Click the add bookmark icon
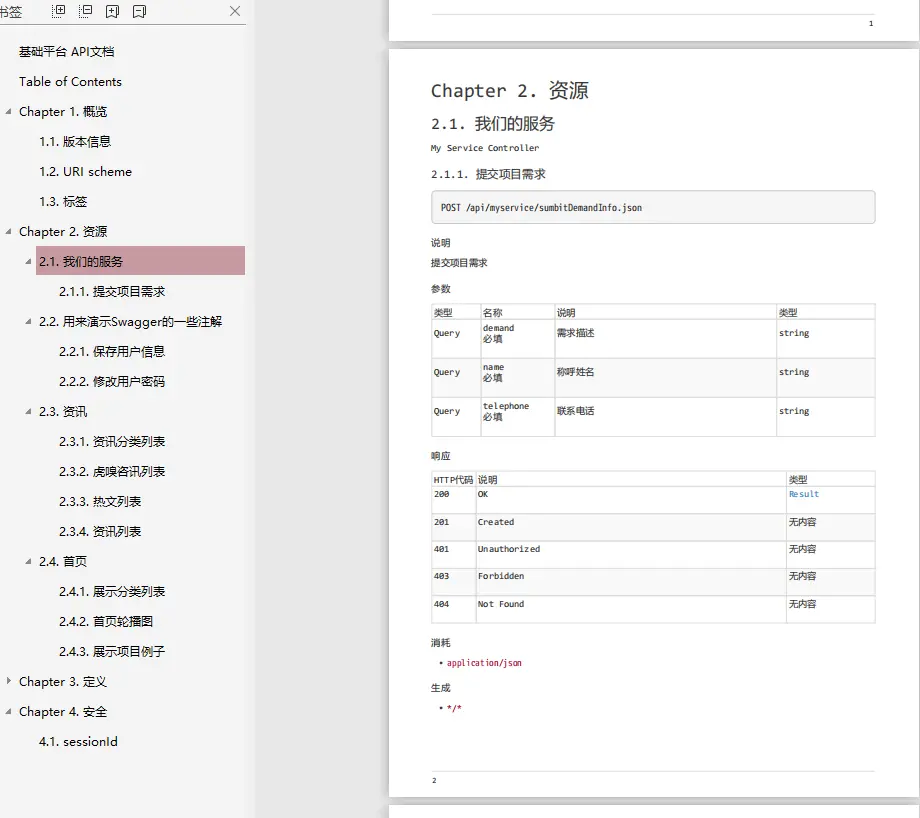This screenshot has width=920, height=818. [112, 11]
